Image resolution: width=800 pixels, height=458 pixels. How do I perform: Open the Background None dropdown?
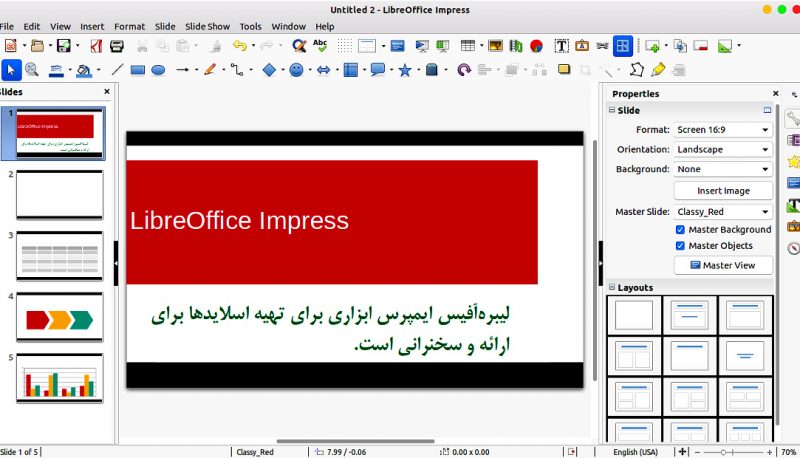pos(723,169)
